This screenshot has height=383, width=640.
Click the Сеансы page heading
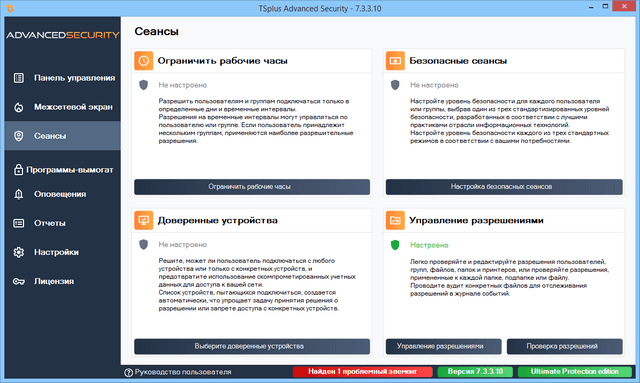[x=156, y=31]
